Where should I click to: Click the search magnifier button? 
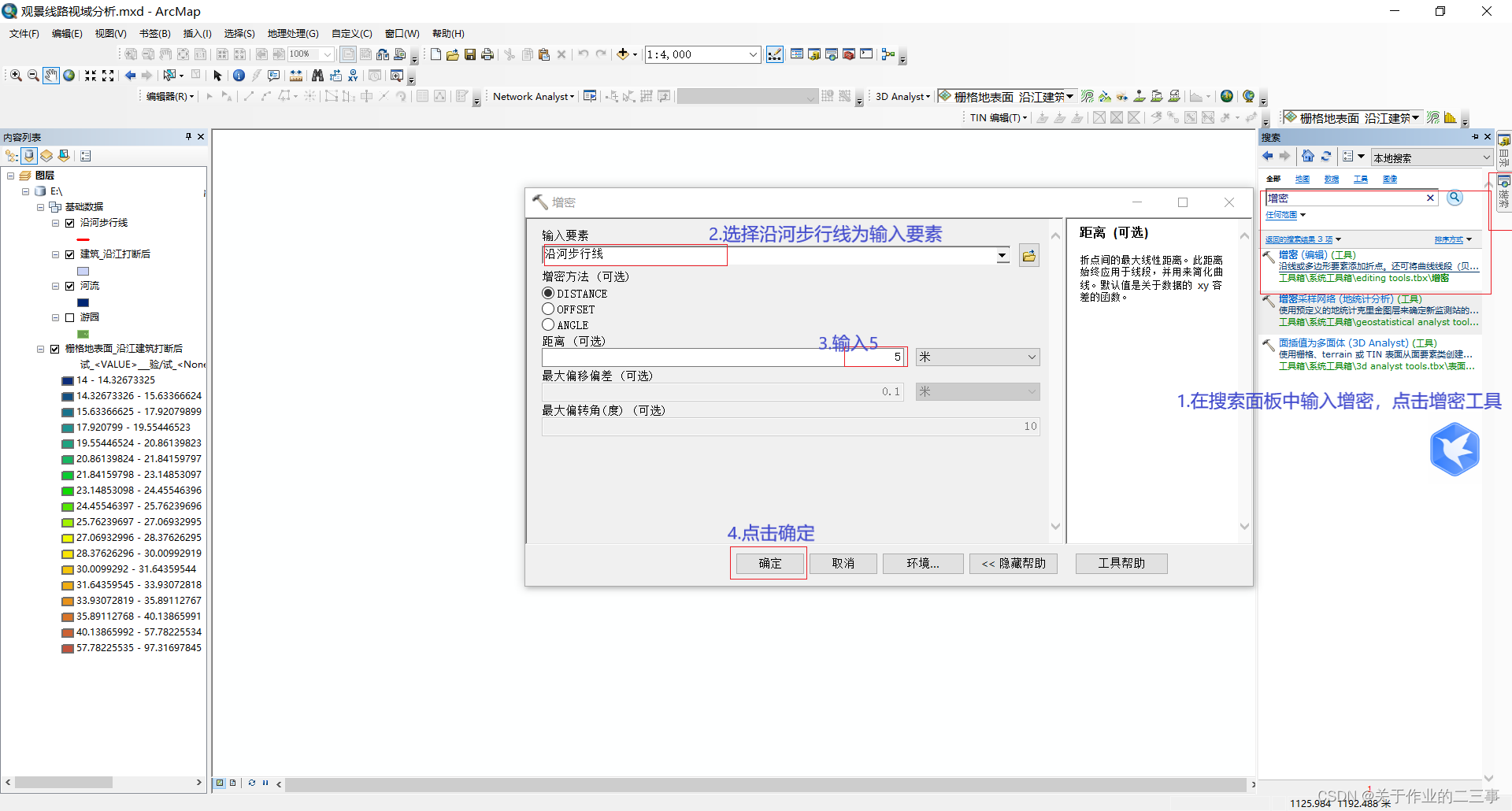(1455, 198)
